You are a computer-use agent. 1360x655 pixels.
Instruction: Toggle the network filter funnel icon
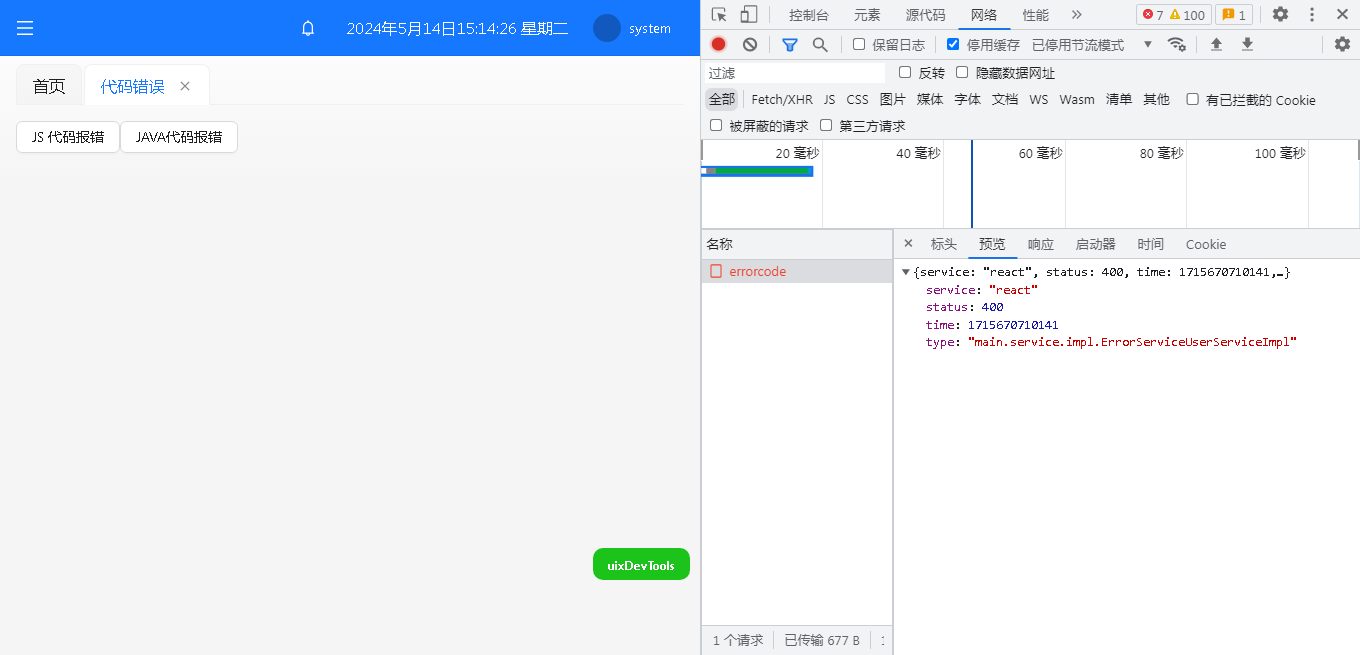(789, 44)
